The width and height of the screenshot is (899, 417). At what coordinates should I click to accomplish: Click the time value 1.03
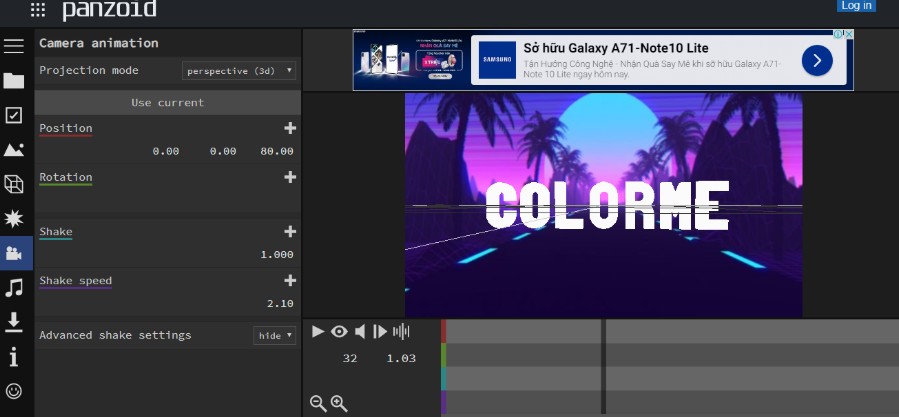pyautogui.click(x=401, y=358)
